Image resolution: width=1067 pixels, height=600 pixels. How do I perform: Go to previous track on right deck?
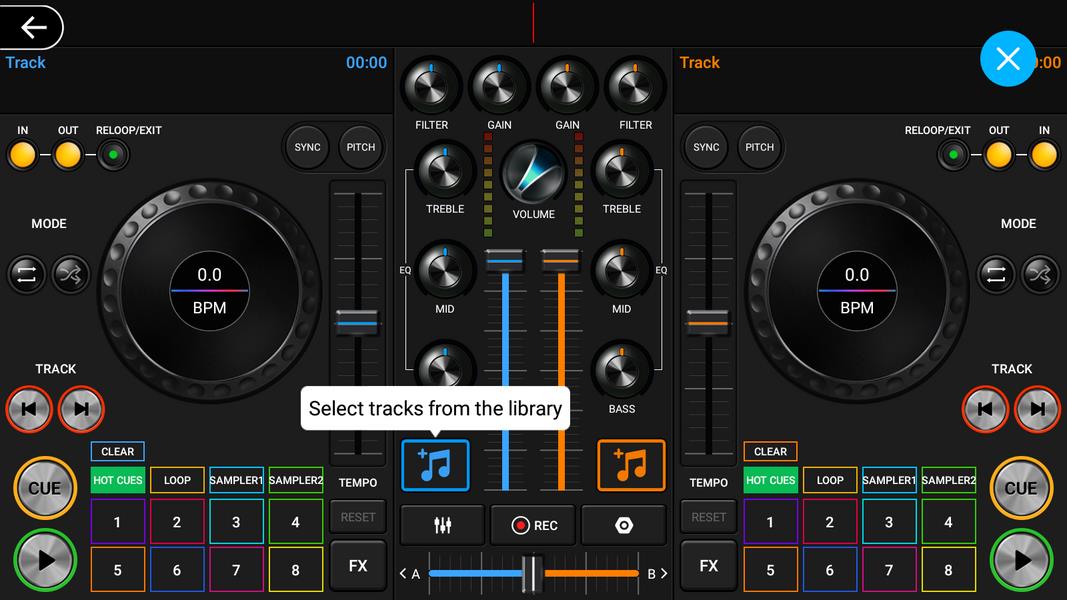985,408
